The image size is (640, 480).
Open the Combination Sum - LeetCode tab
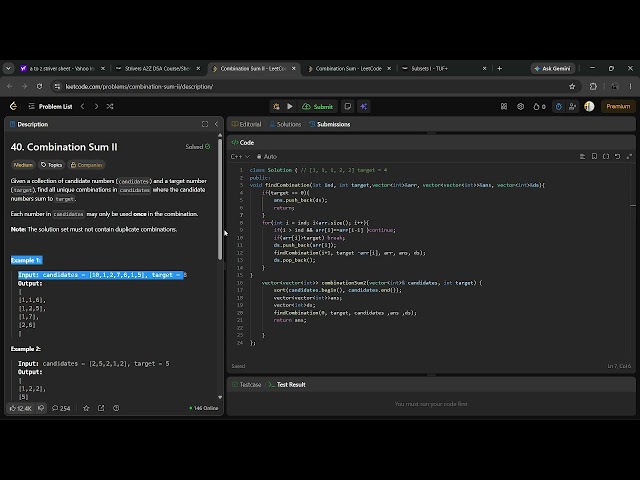coord(349,69)
